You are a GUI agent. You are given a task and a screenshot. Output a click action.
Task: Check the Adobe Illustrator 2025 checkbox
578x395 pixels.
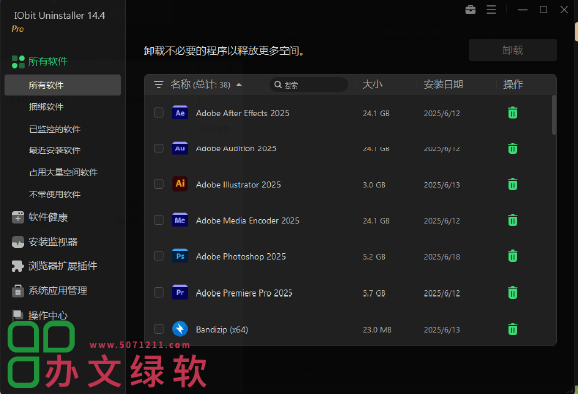tap(159, 184)
